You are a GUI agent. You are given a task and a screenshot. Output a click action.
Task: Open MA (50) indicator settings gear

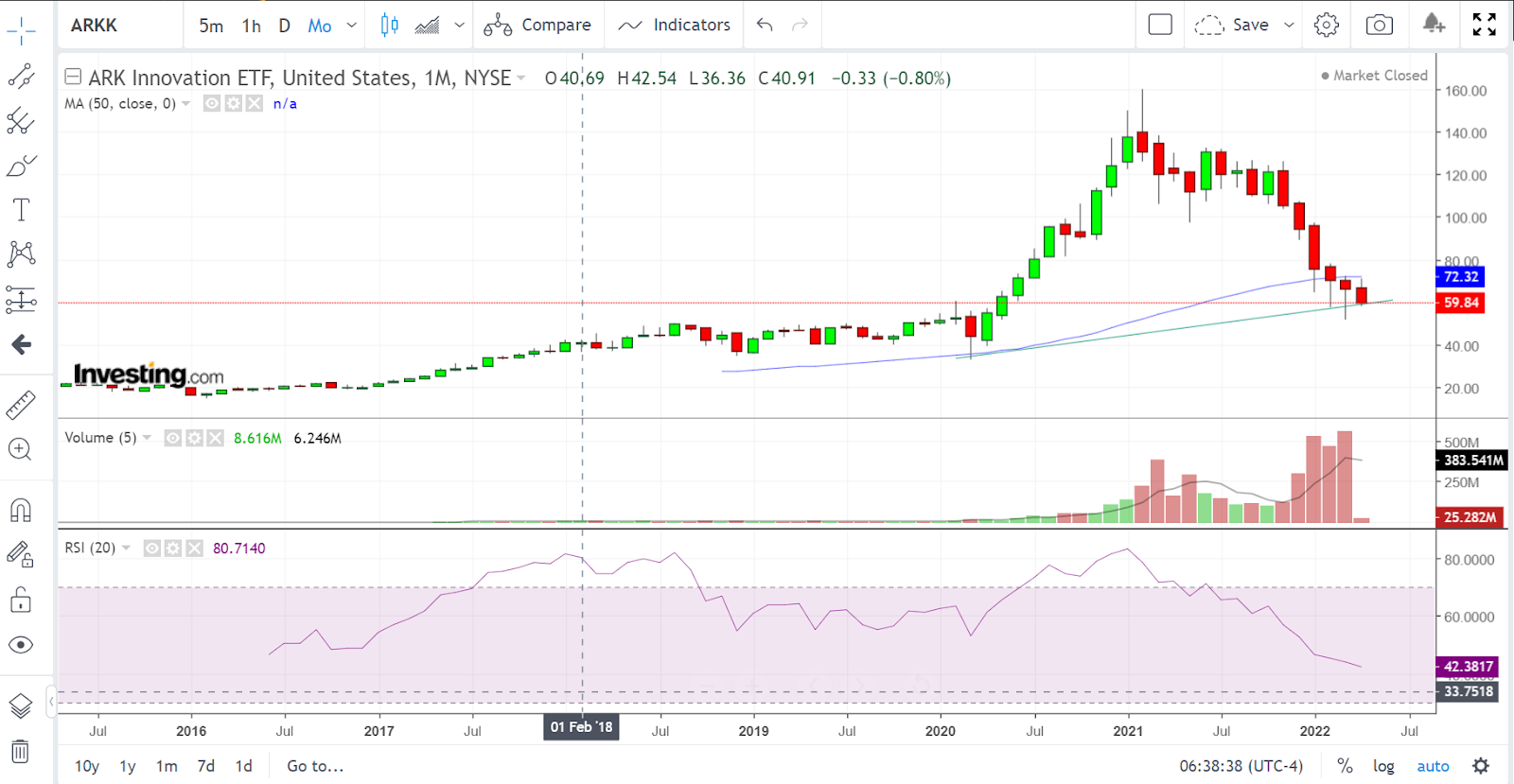(x=234, y=104)
